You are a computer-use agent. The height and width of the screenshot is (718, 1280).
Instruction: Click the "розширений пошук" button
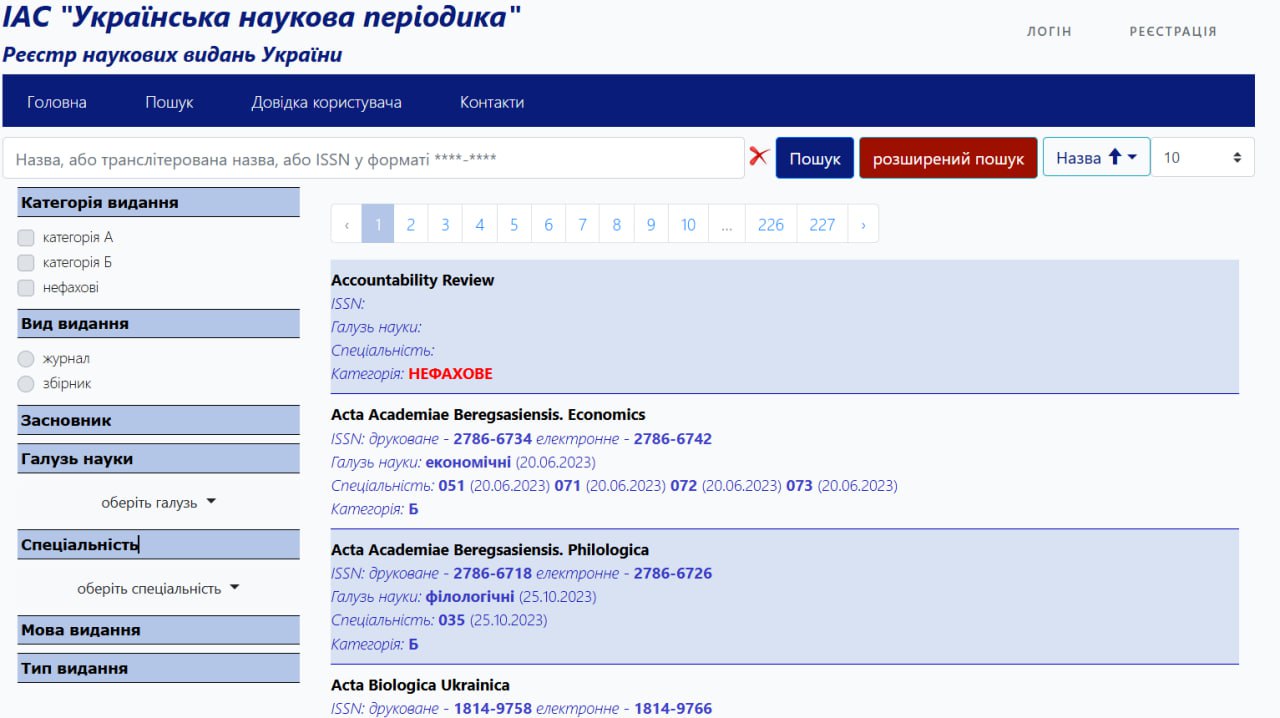(948, 158)
